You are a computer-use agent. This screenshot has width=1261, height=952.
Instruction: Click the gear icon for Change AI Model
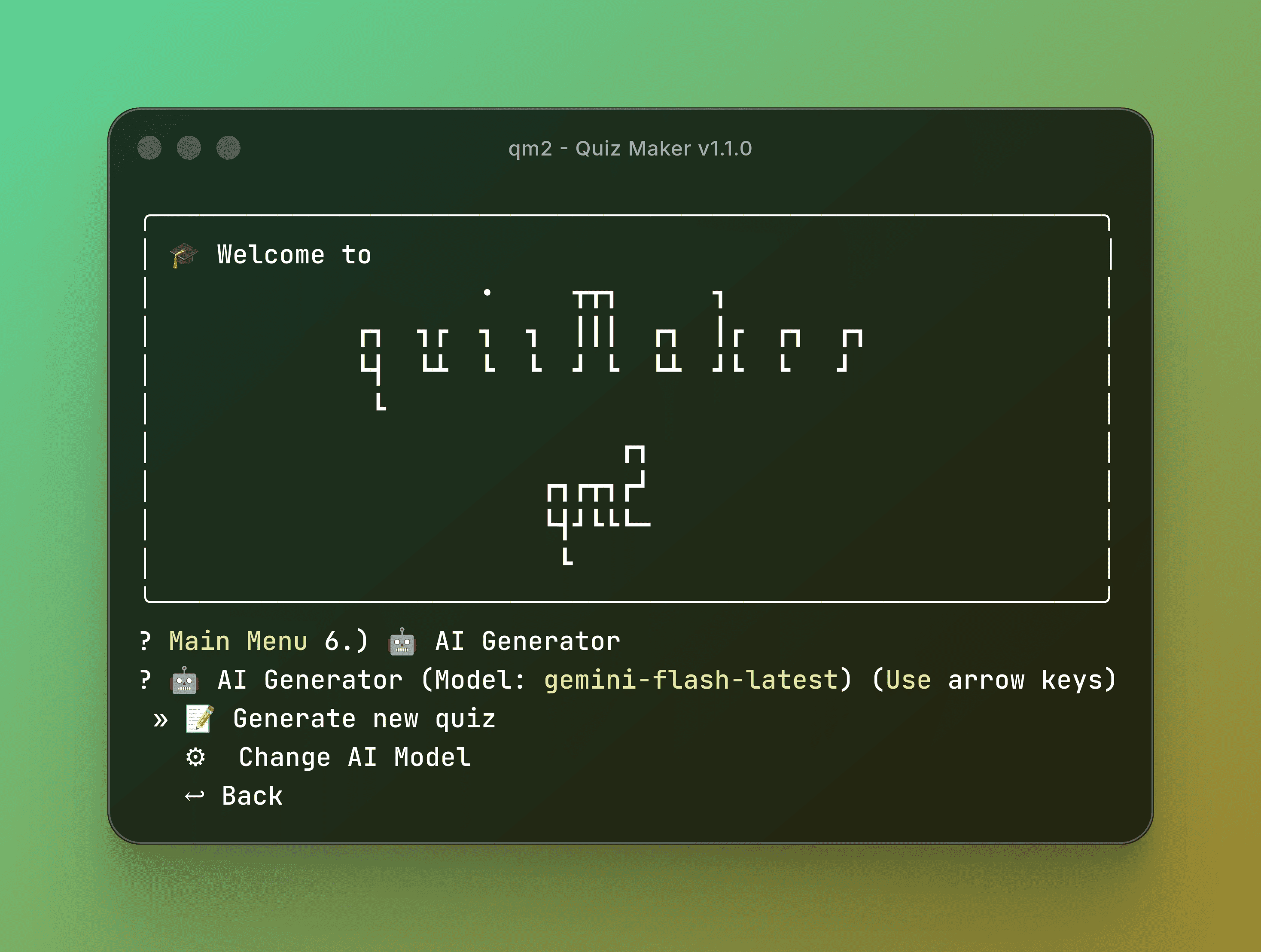tap(195, 758)
